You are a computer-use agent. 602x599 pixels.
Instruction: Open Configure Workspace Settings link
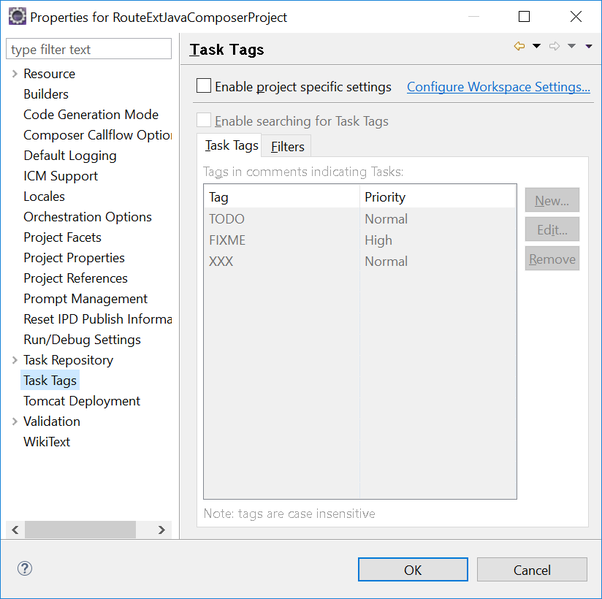pyautogui.click(x=498, y=87)
